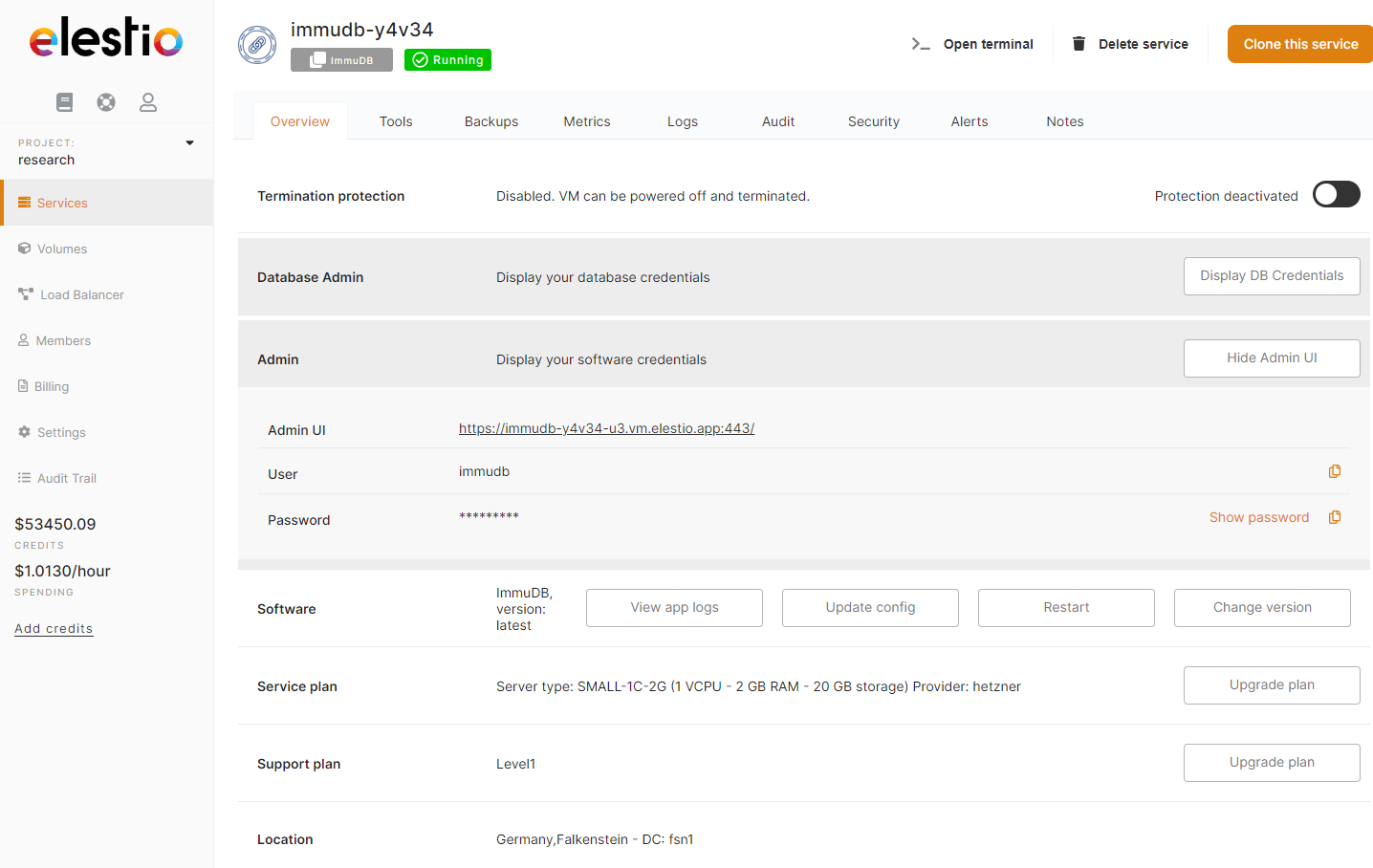Image resolution: width=1373 pixels, height=868 pixels.
Task: Select Load Balancer in the sidebar
Action: [107, 294]
